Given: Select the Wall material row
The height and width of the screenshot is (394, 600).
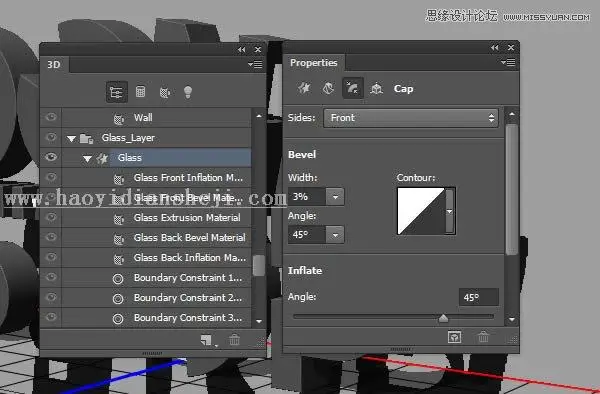Looking at the screenshot, I should coord(156,117).
